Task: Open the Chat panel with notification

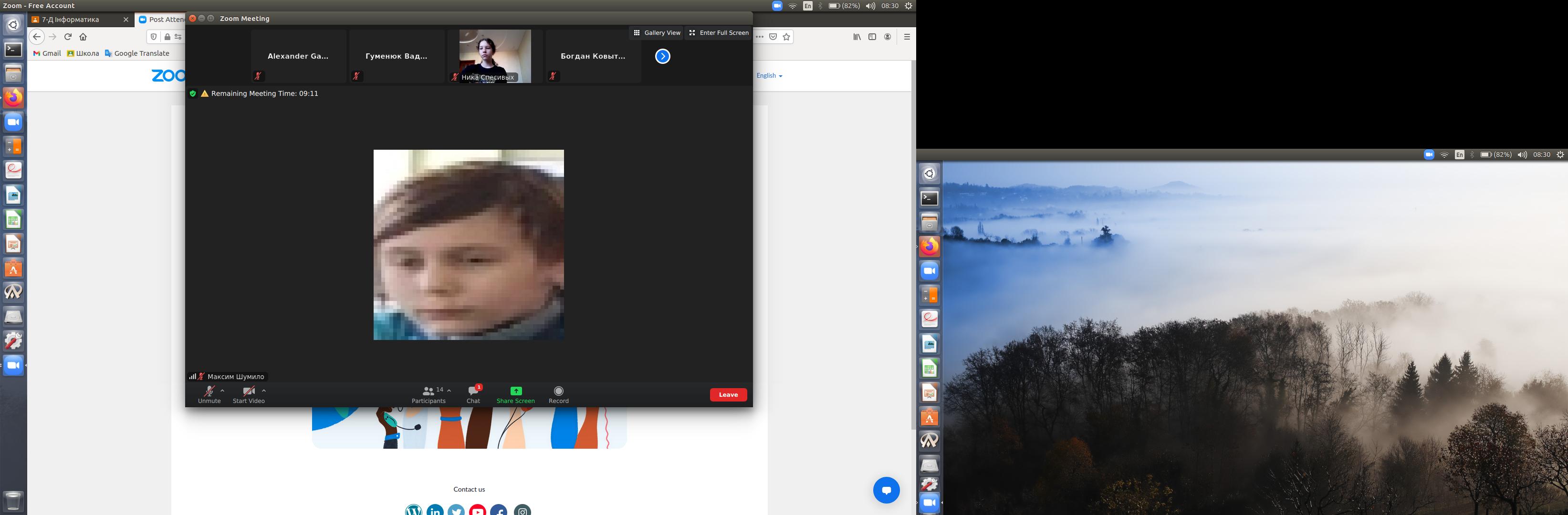Action: click(473, 393)
